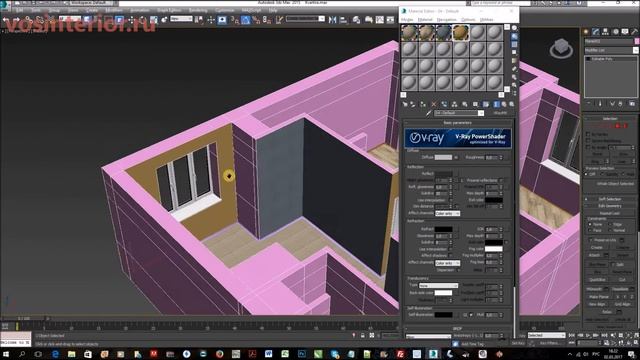
Task: Open Display tab in command panel
Action: click(x=625, y=32)
